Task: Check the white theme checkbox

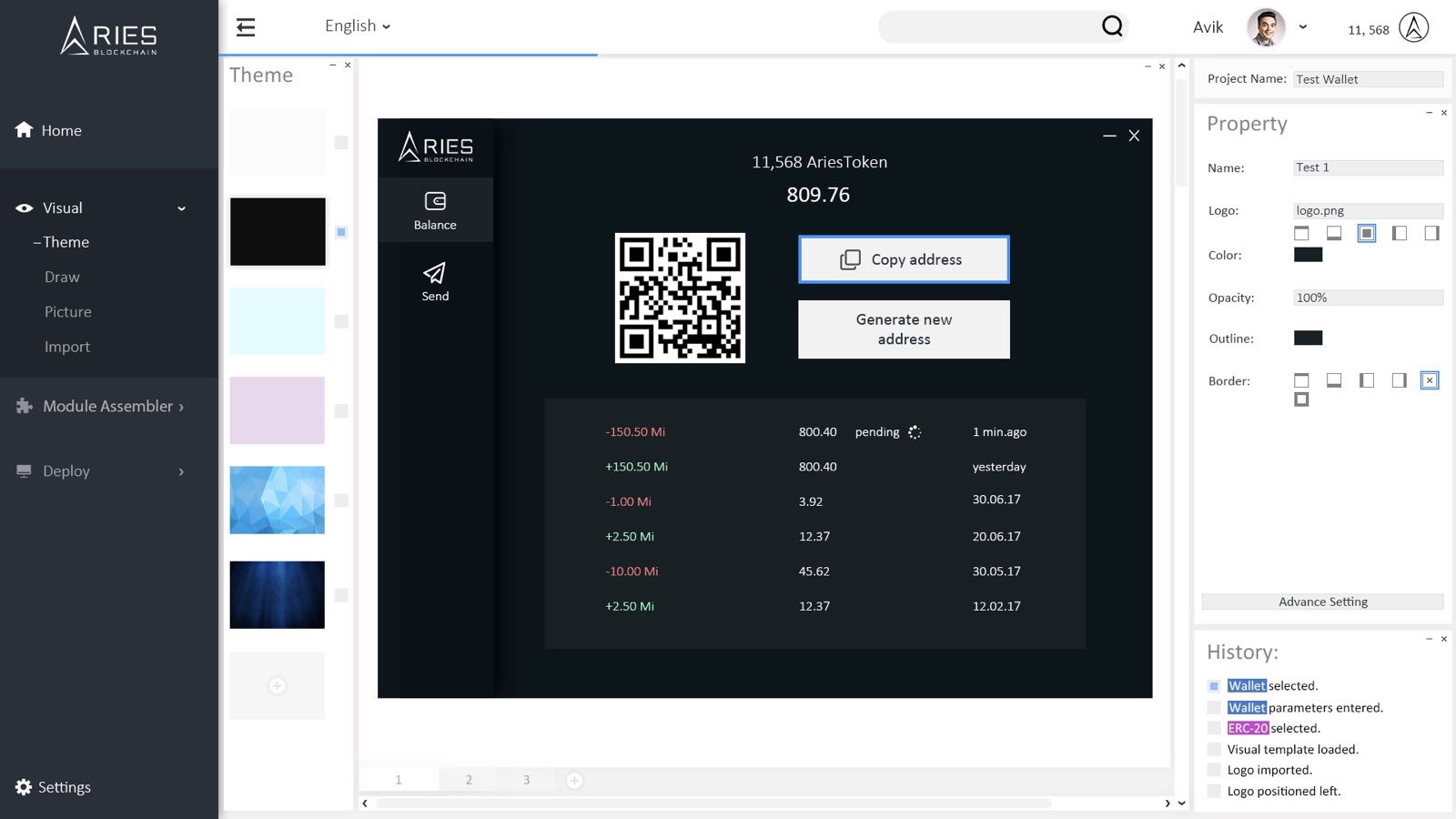Action: click(x=341, y=142)
